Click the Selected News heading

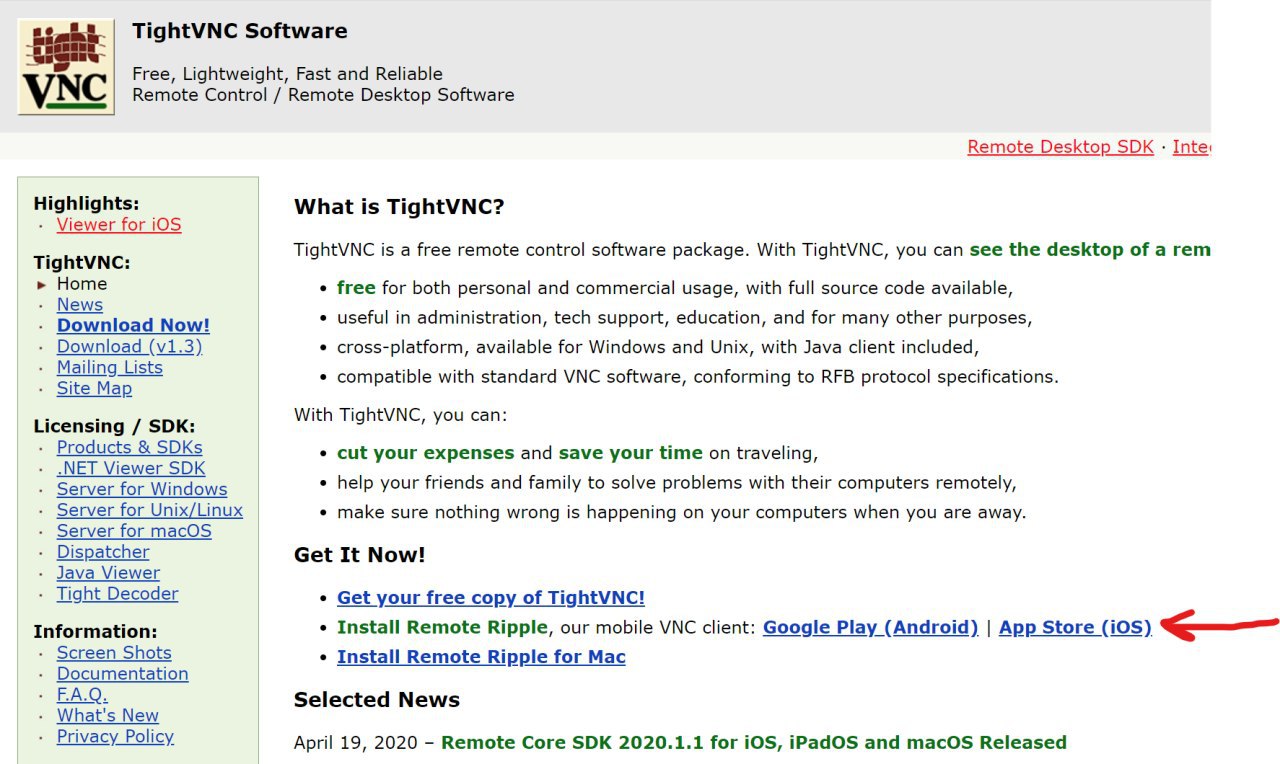tap(377, 700)
